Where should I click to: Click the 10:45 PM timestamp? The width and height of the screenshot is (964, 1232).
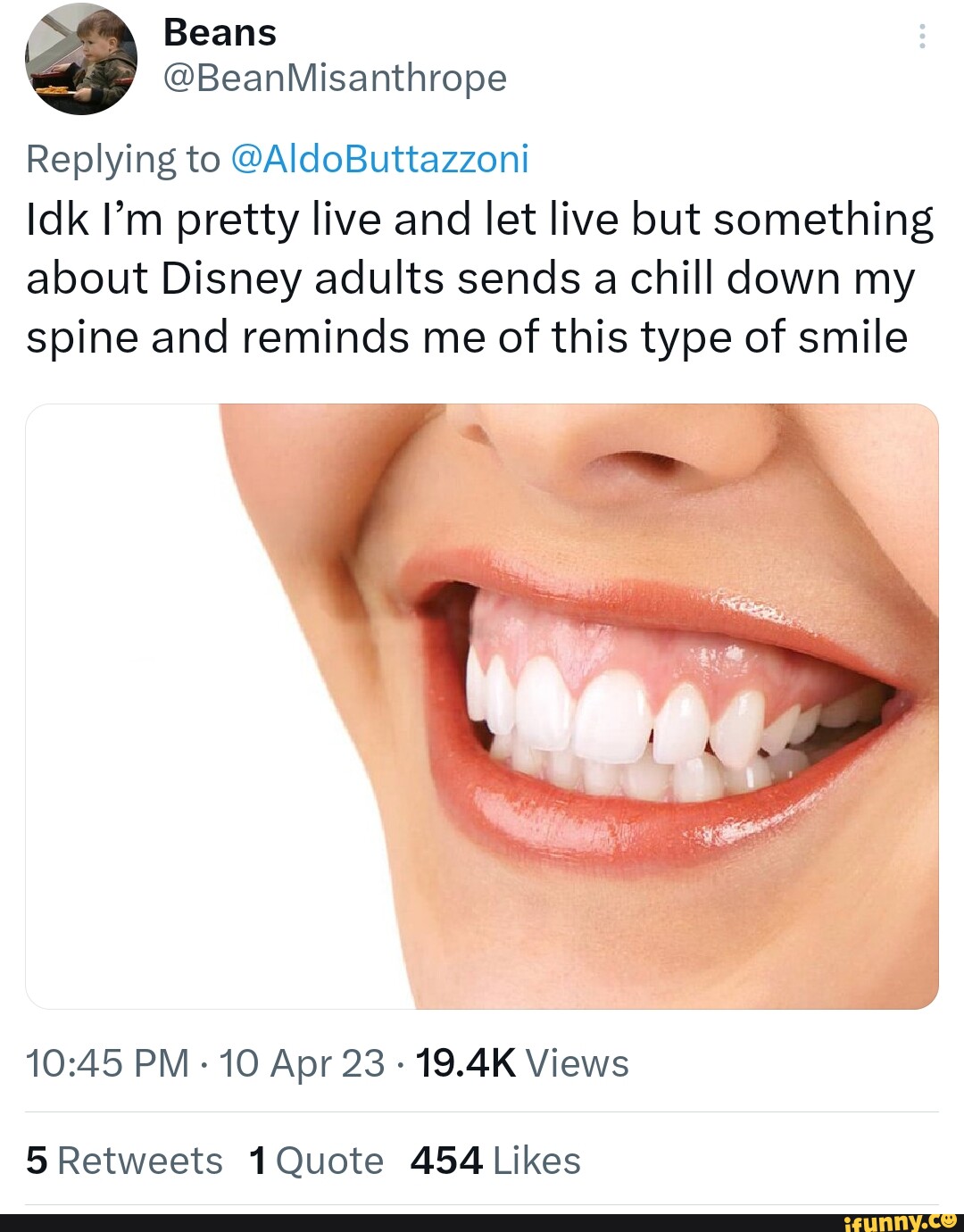pos(107,1063)
